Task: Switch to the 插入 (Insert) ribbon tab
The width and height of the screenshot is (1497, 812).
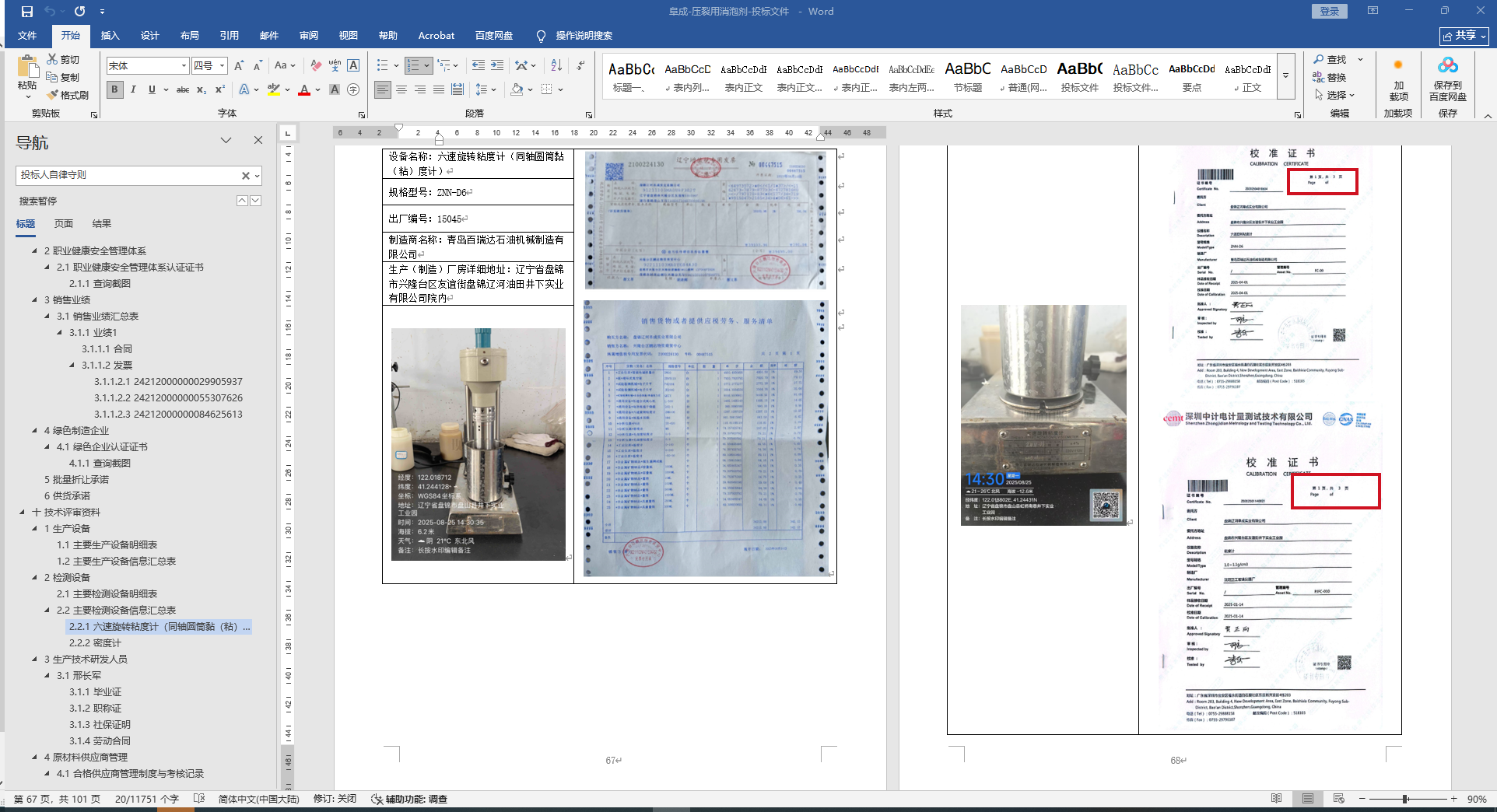Action: [x=110, y=36]
